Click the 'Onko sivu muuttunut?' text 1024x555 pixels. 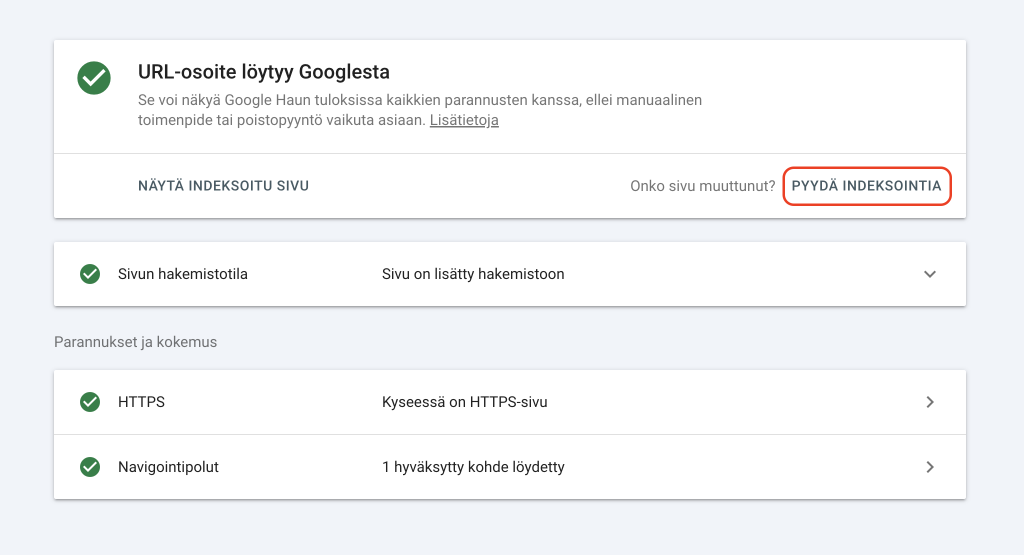click(x=702, y=186)
